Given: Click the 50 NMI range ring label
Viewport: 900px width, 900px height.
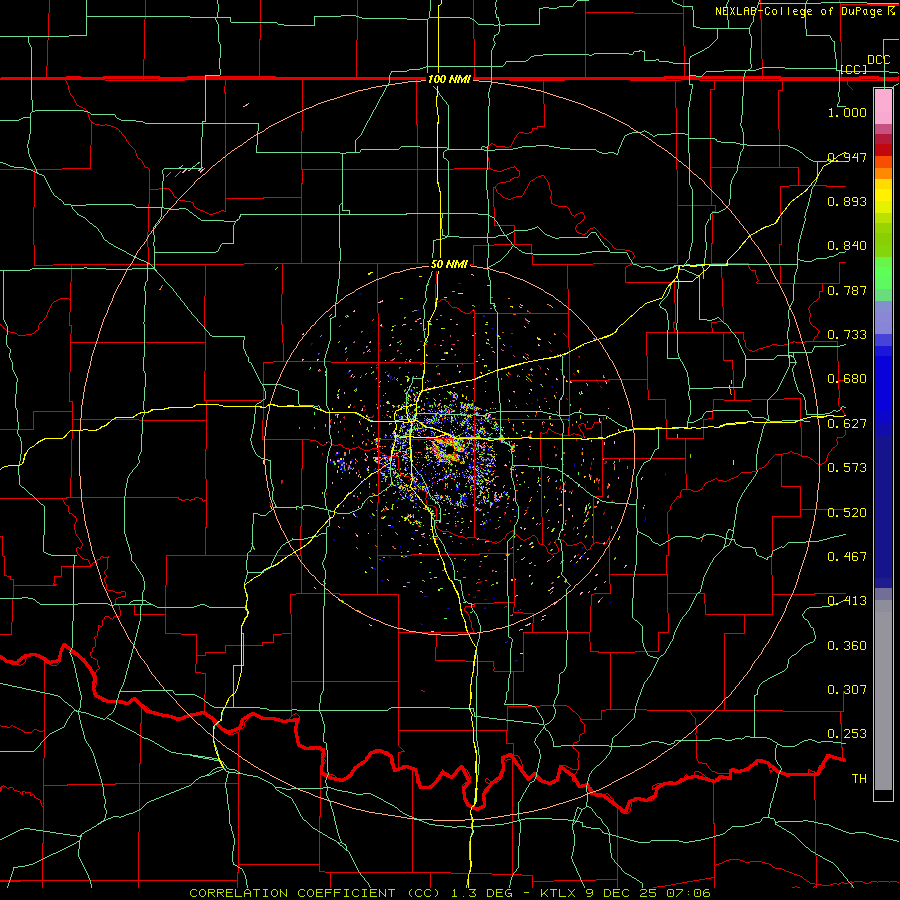Looking at the screenshot, I should click(449, 264).
